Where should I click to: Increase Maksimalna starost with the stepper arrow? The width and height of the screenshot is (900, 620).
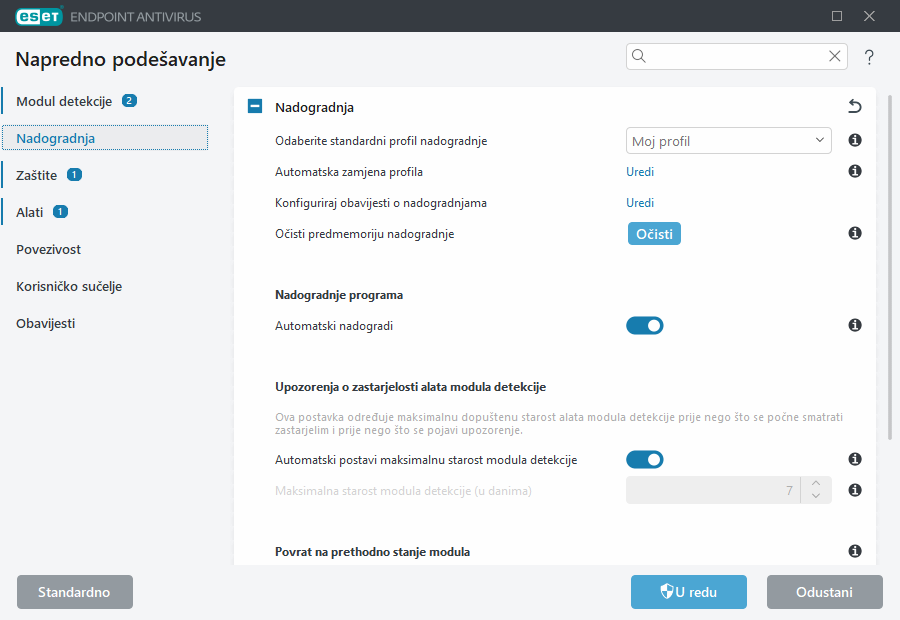tap(815, 485)
